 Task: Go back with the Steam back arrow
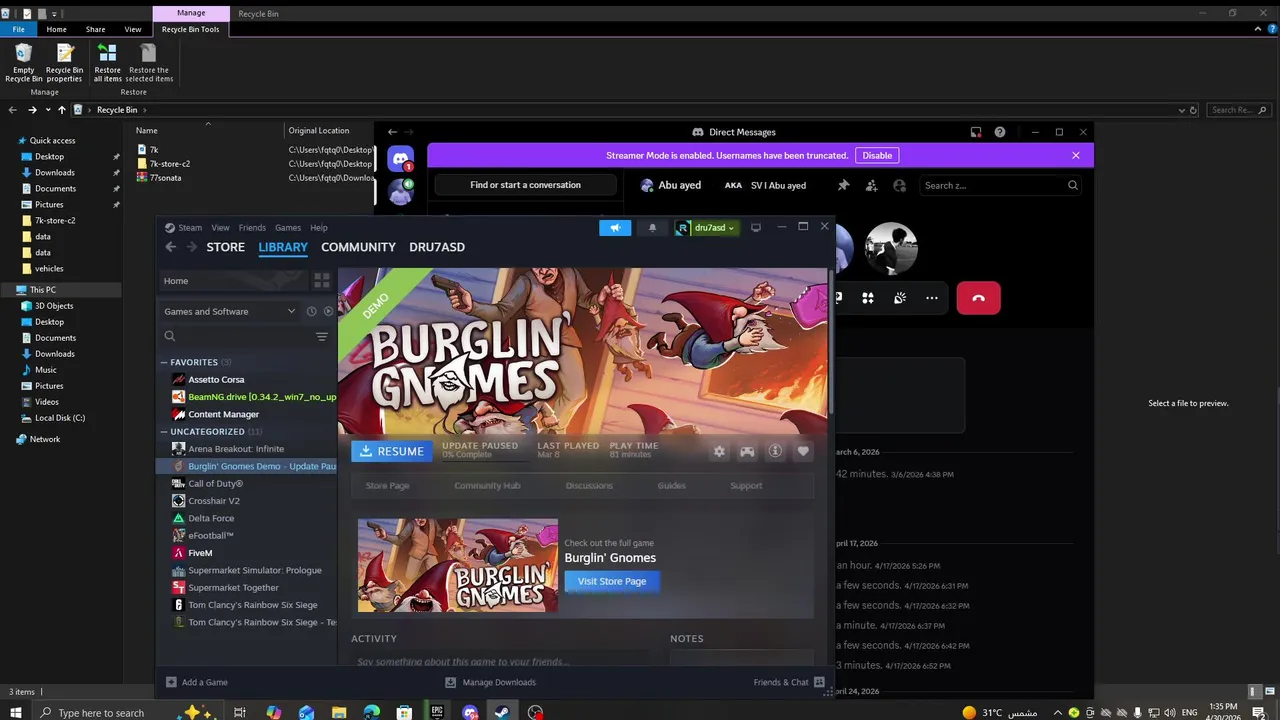coord(170,247)
